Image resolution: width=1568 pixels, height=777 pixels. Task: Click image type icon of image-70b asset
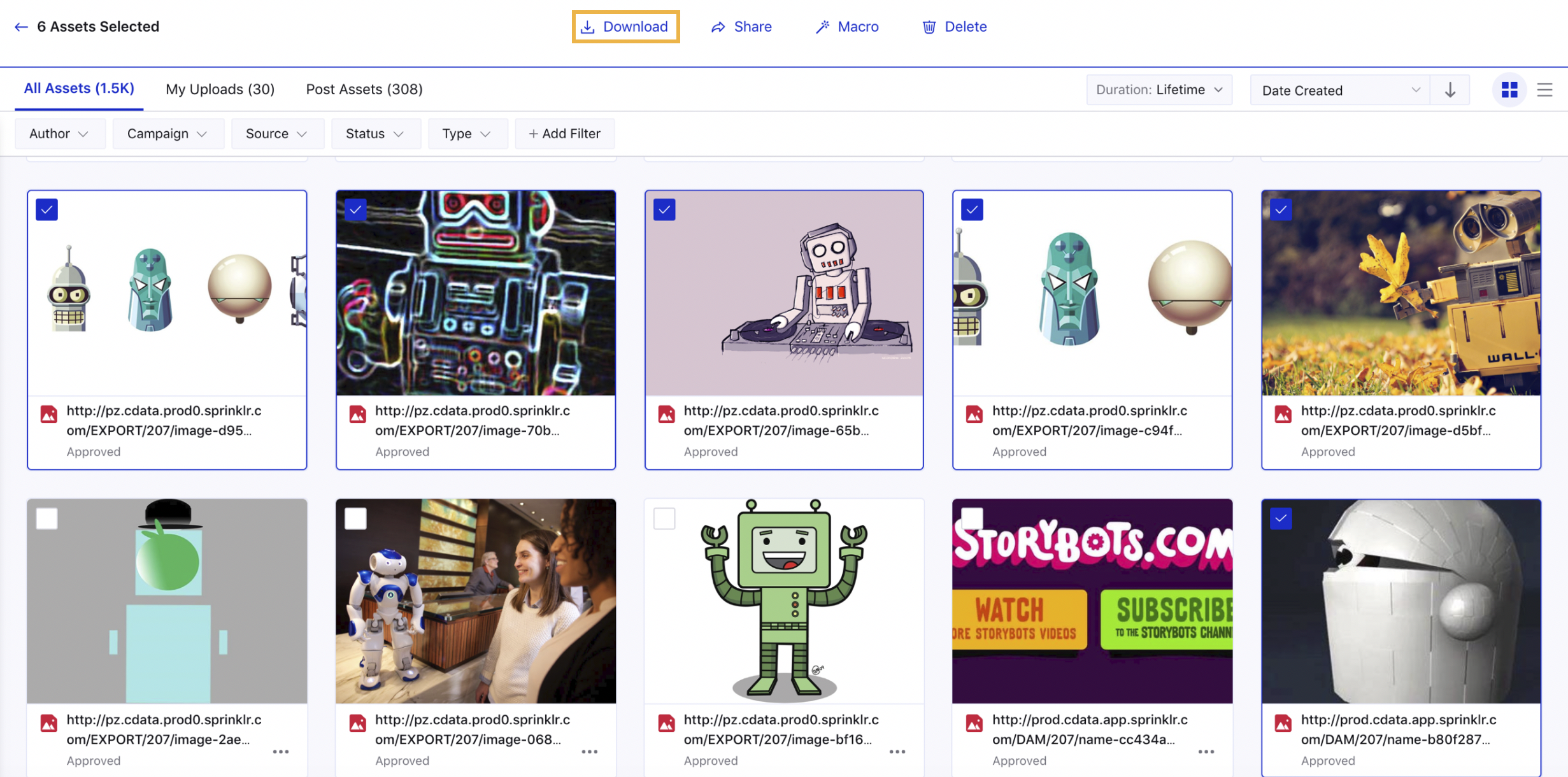[358, 414]
